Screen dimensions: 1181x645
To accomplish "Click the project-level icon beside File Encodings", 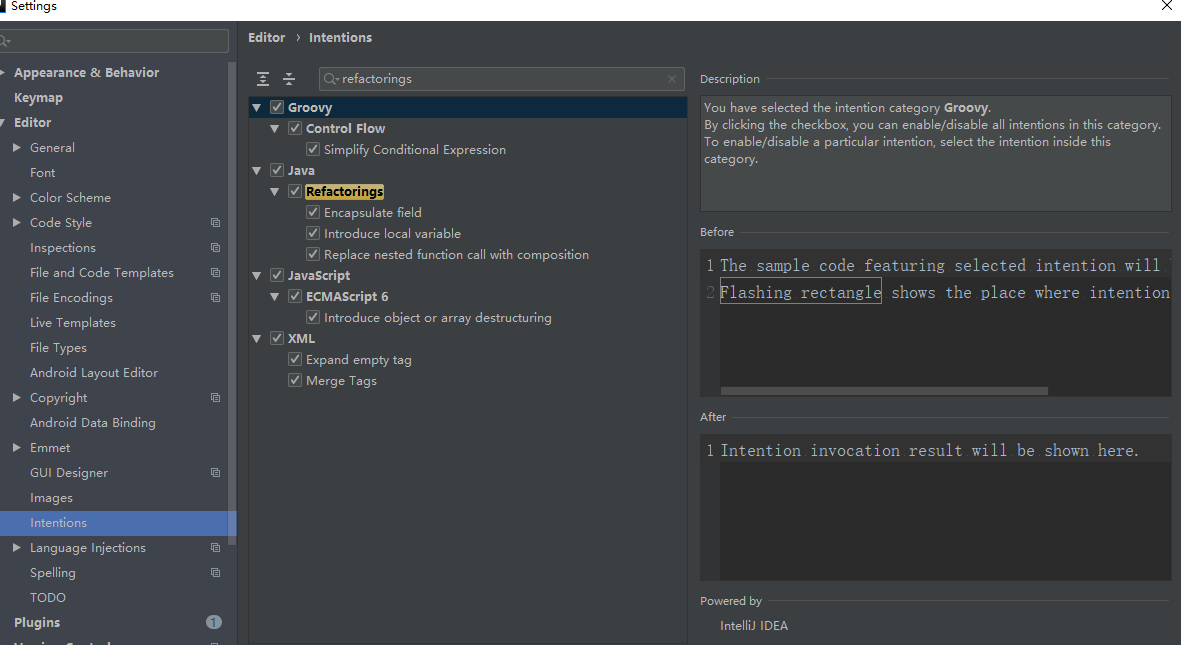I will tap(215, 298).
